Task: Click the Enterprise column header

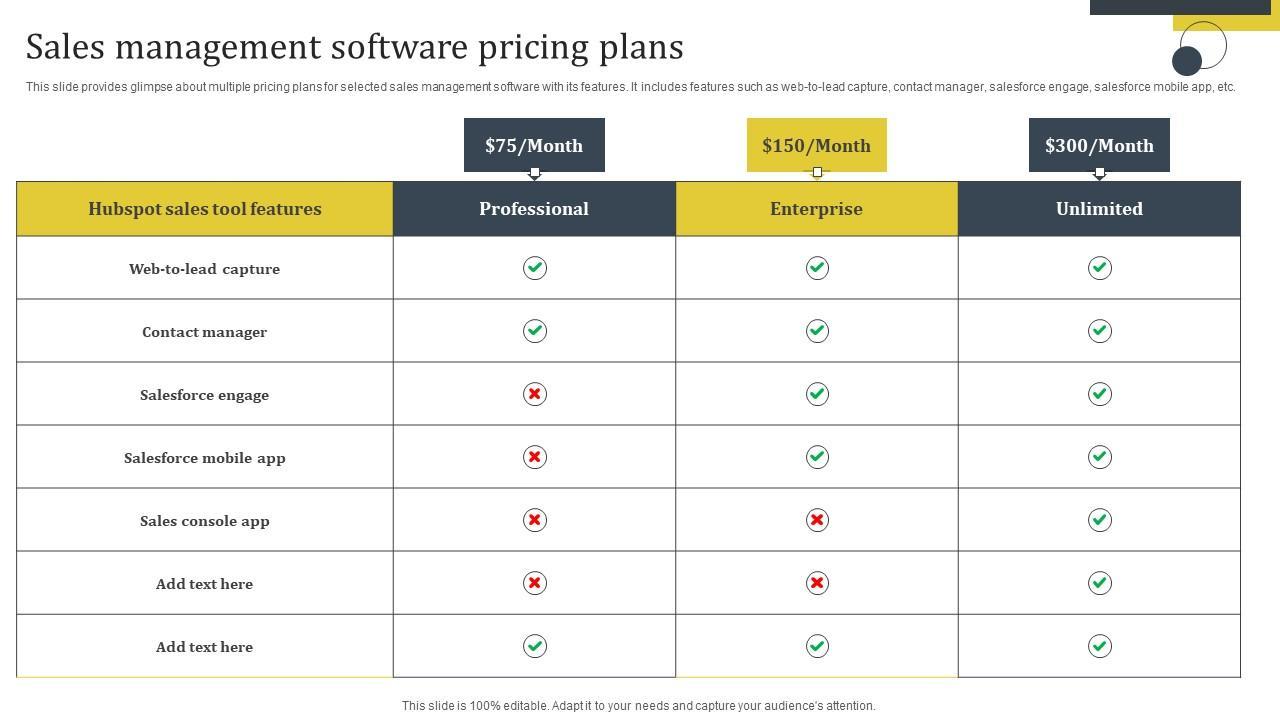Action: [x=816, y=209]
